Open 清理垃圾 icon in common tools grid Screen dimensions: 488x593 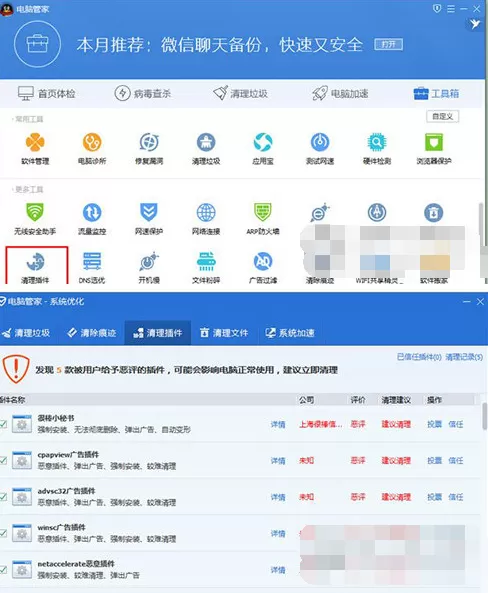coord(206,149)
